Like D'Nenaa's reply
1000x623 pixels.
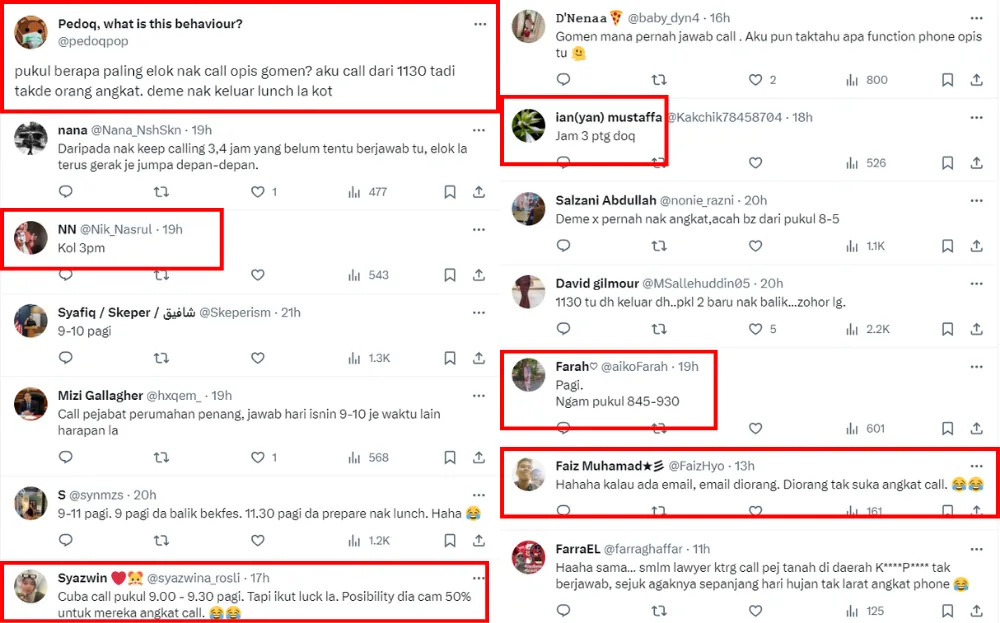click(x=755, y=80)
